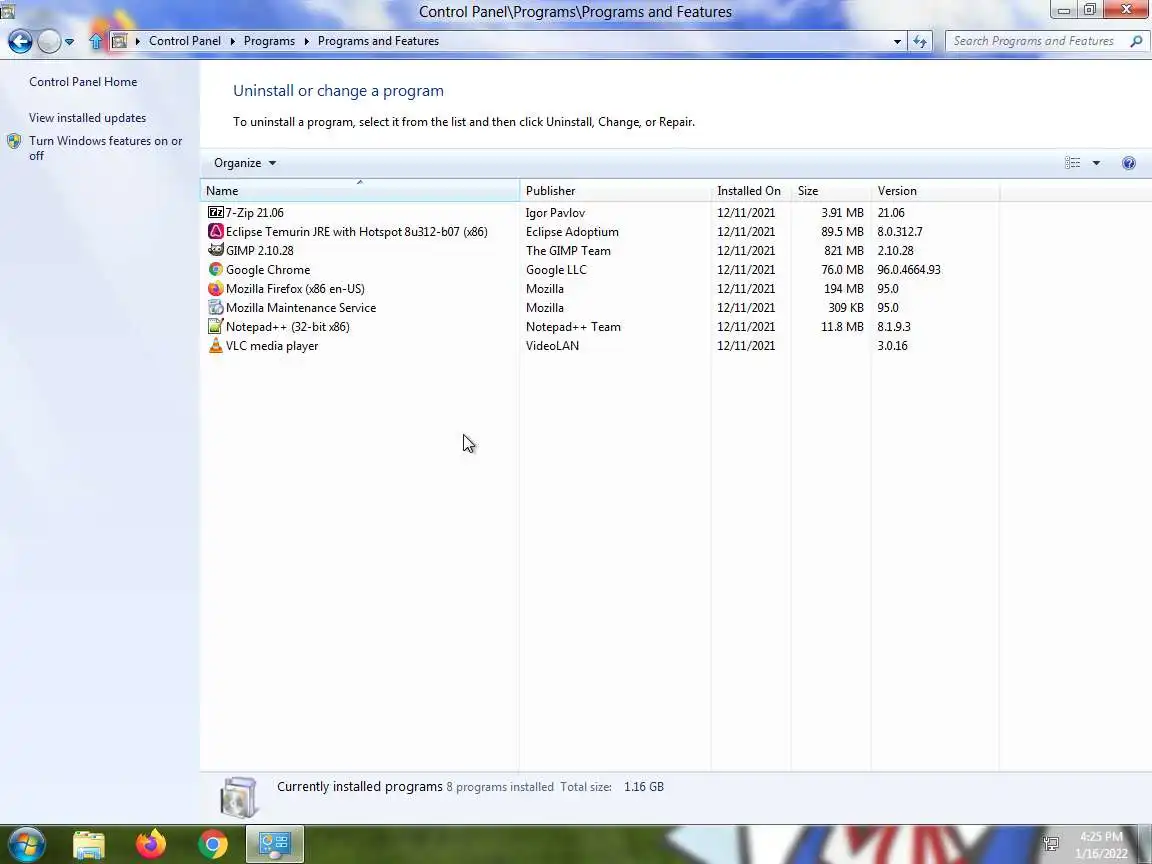Open the recent pages dropdown arrow
Screen dimensions: 1152x864
tap(69, 42)
